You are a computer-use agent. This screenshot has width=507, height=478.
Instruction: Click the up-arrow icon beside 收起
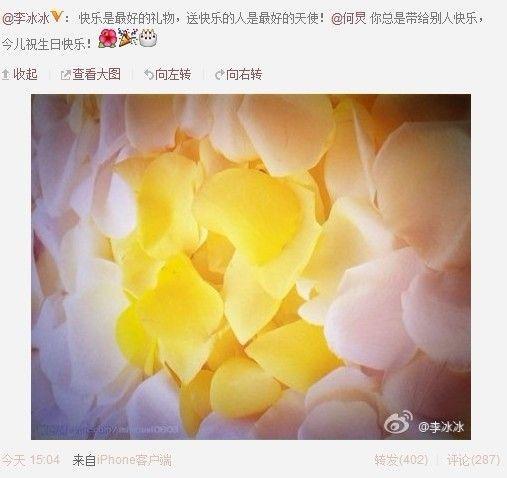[x=6, y=74]
